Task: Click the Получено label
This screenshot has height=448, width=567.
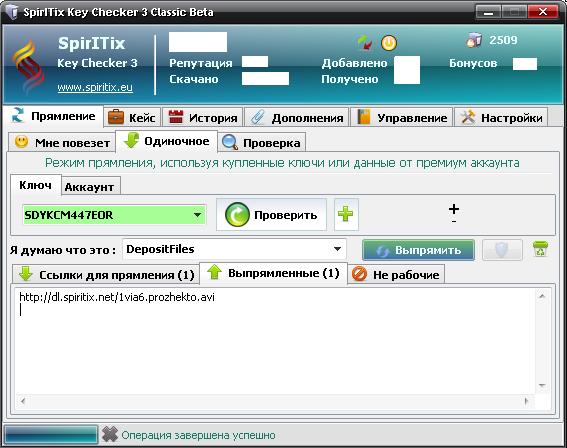Action: tap(350, 79)
